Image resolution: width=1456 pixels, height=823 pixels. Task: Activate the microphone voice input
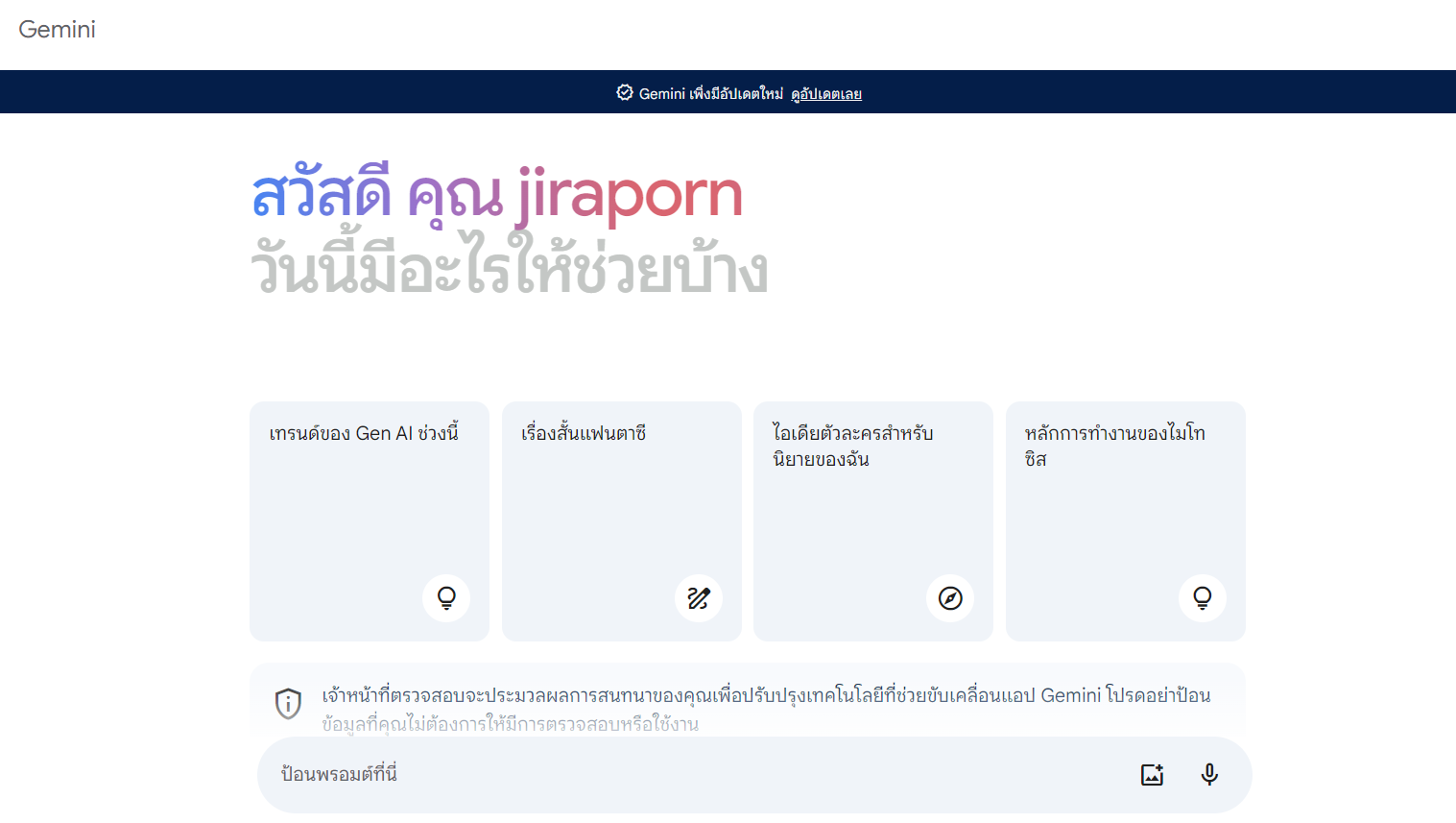coord(1209,775)
